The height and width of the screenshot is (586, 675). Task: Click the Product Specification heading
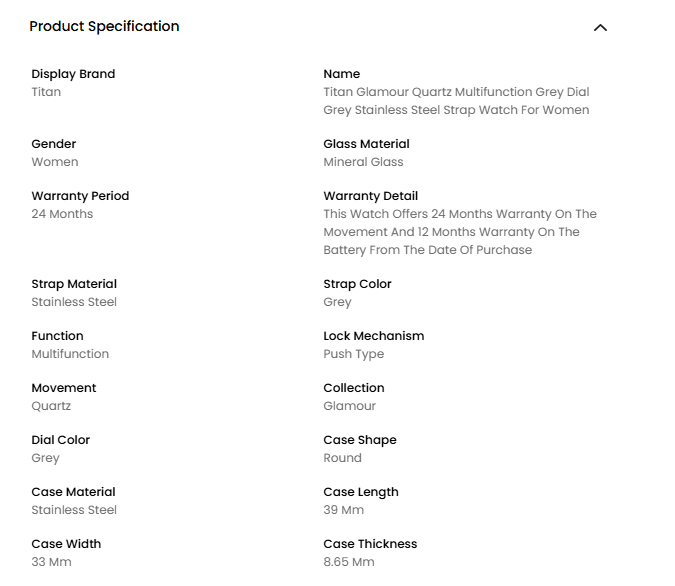tap(104, 27)
